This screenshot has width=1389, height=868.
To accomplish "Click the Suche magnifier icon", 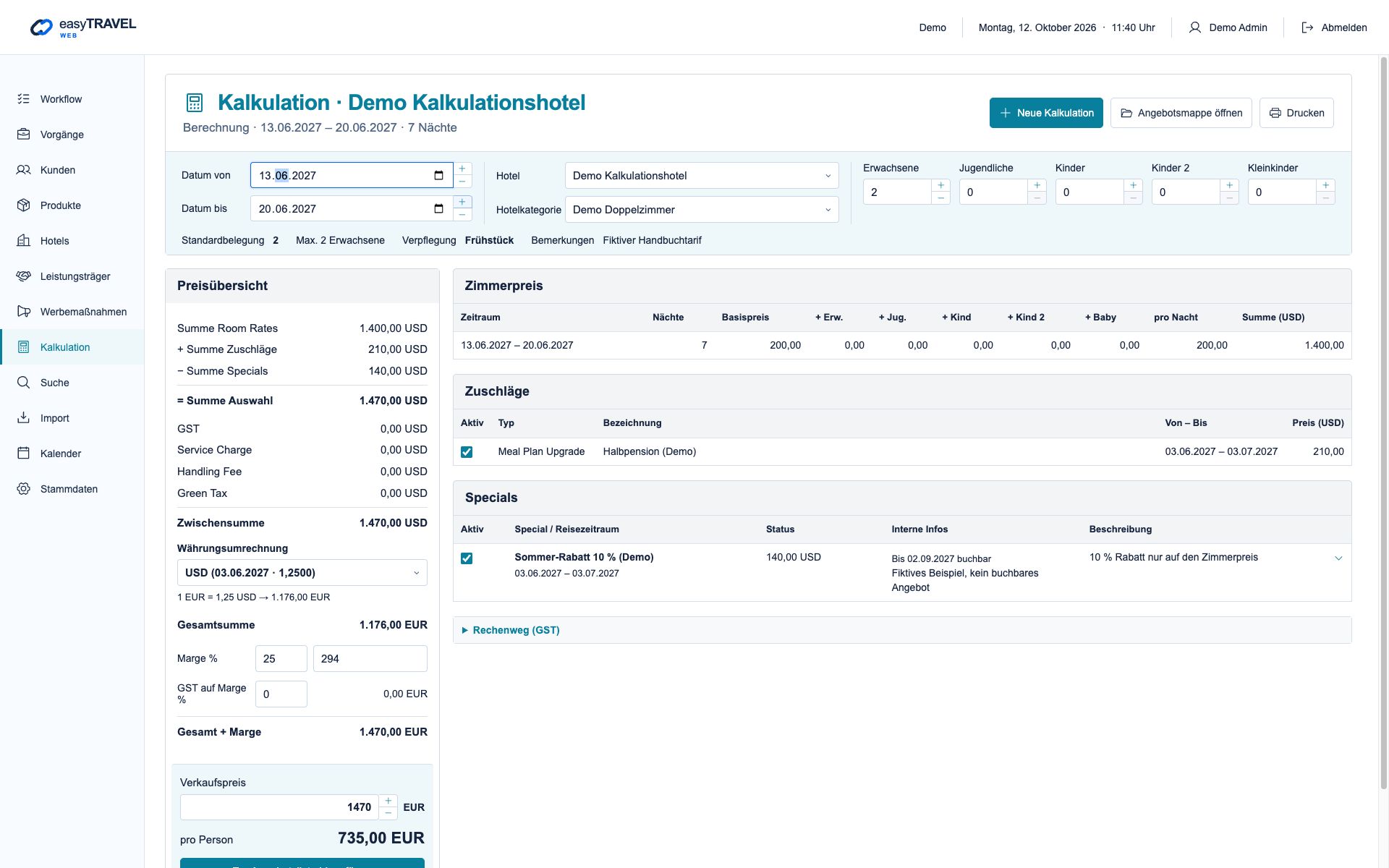I will pos(24,383).
